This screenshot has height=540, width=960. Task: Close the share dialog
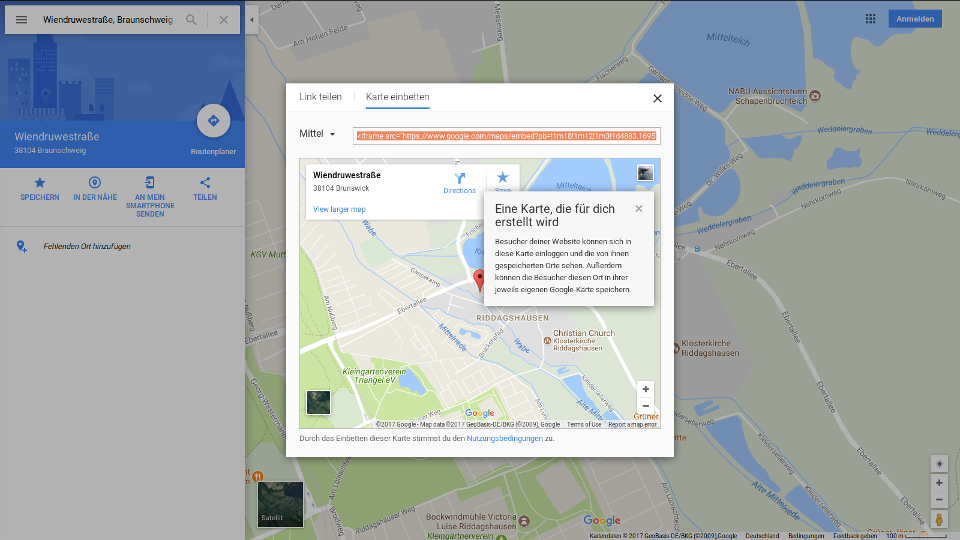click(658, 98)
